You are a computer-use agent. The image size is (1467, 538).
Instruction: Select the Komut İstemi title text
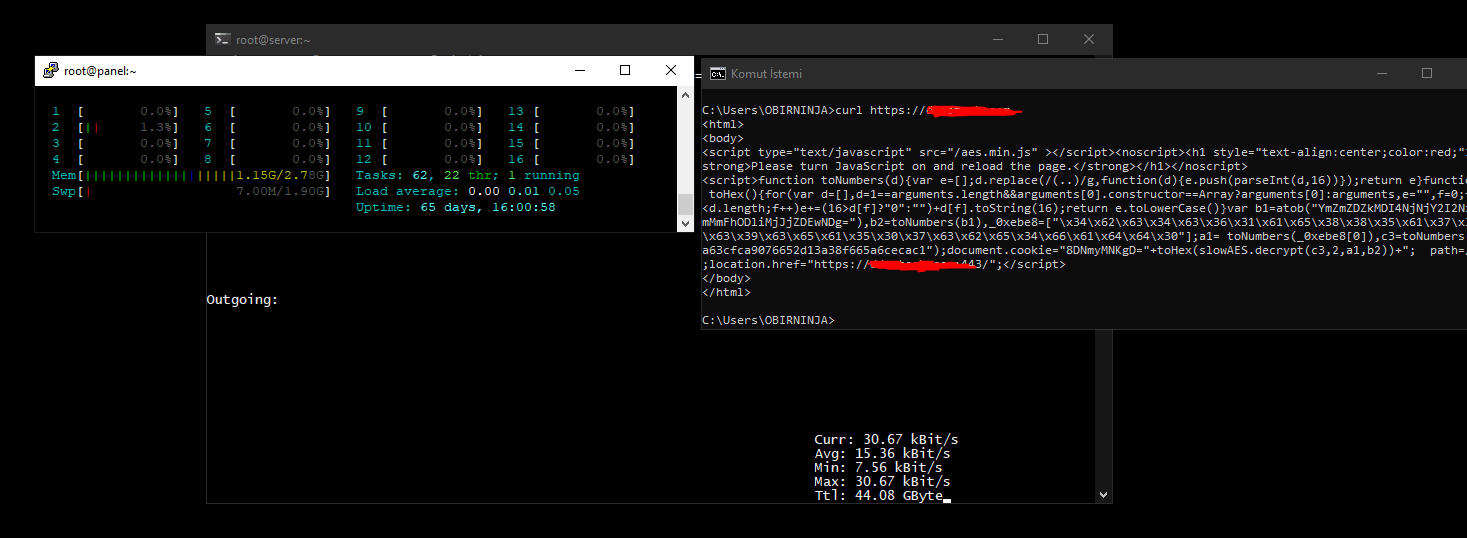point(766,74)
